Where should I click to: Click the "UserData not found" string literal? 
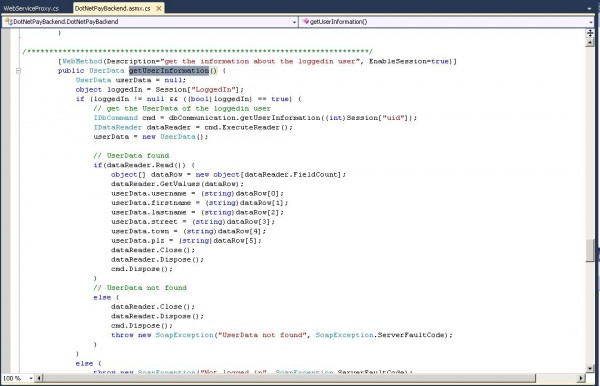coord(262,335)
